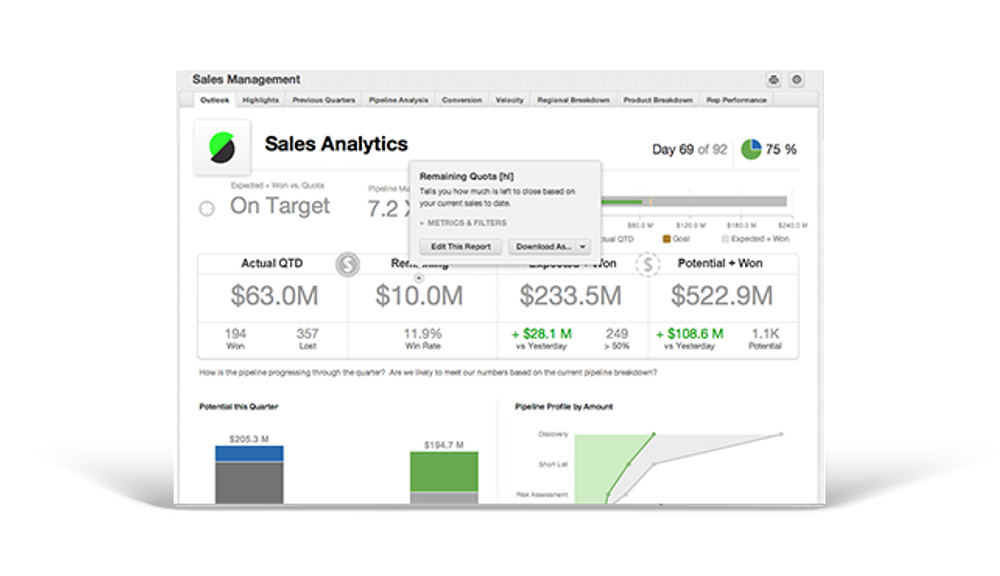This screenshot has width=1000, height=576.
Task: Open the settings gear in the Sales Management header
Action: point(797,80)
